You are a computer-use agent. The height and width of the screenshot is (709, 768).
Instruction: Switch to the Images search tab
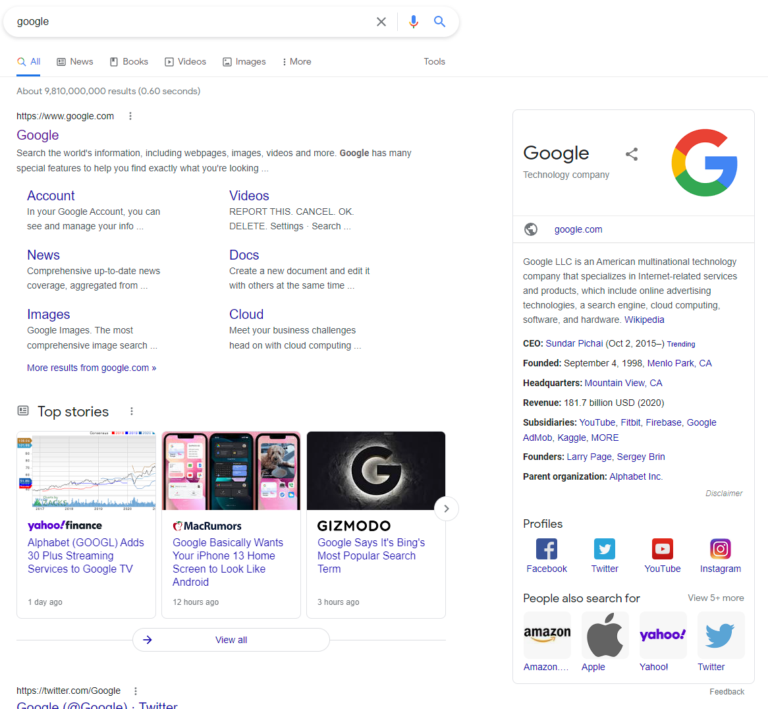(244, 62)
